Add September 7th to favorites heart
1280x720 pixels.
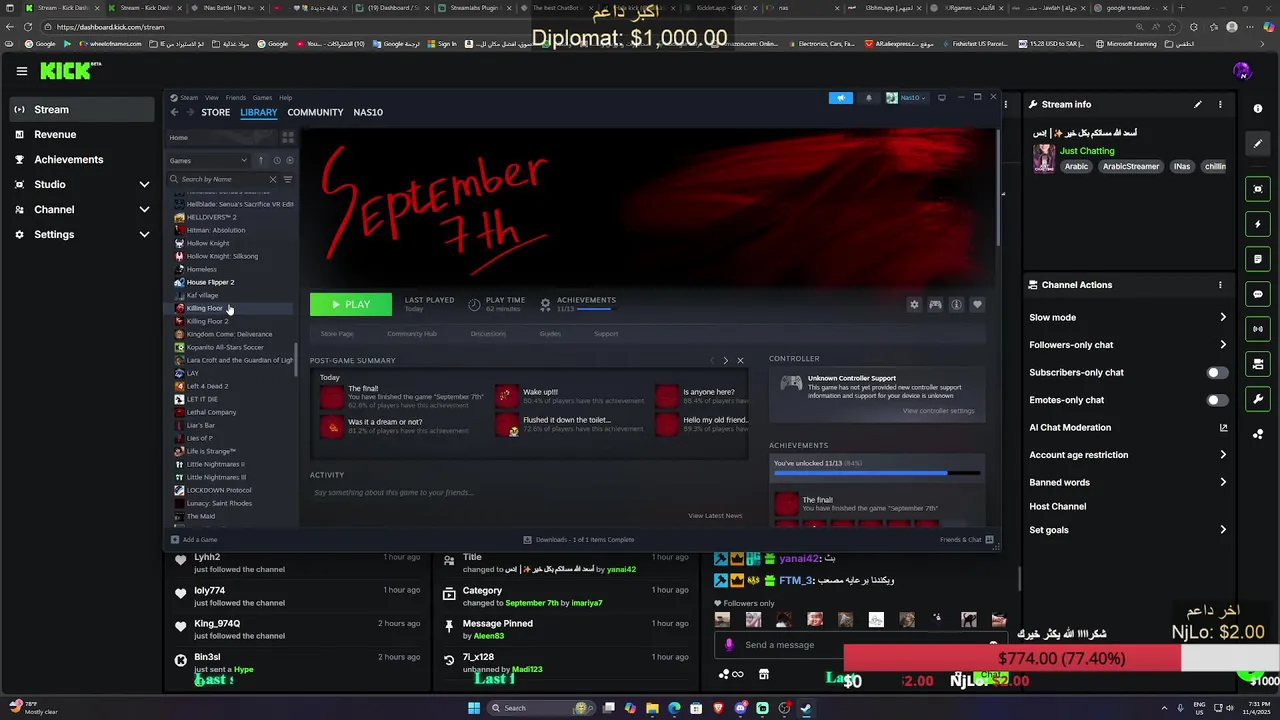click(977, 305)
